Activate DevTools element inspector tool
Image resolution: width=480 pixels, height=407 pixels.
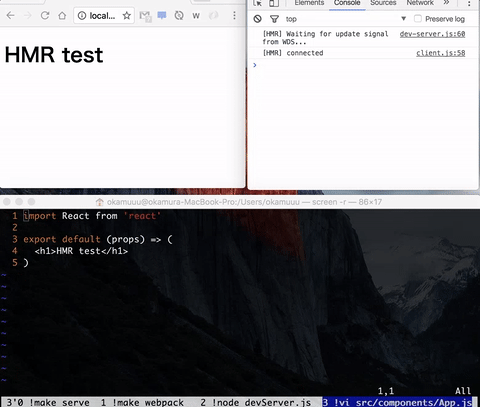(x=257, y=3)
